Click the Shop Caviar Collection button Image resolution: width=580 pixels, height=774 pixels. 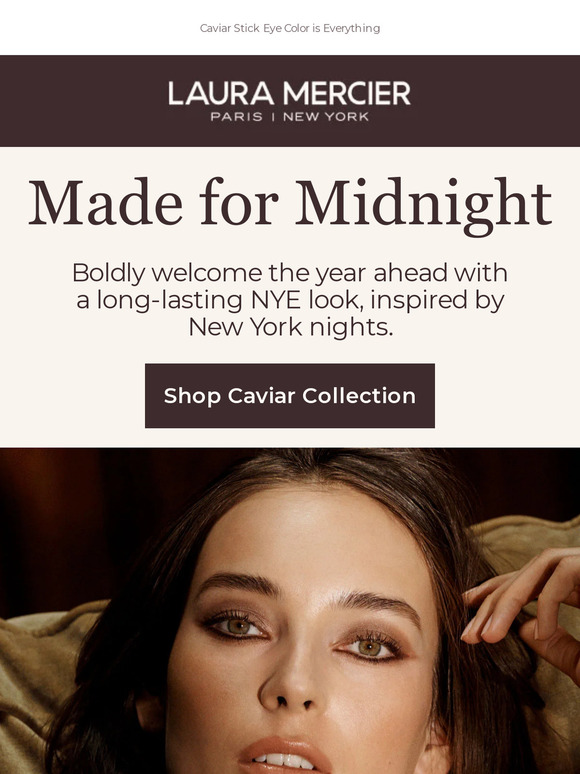[x=290, y=396]
